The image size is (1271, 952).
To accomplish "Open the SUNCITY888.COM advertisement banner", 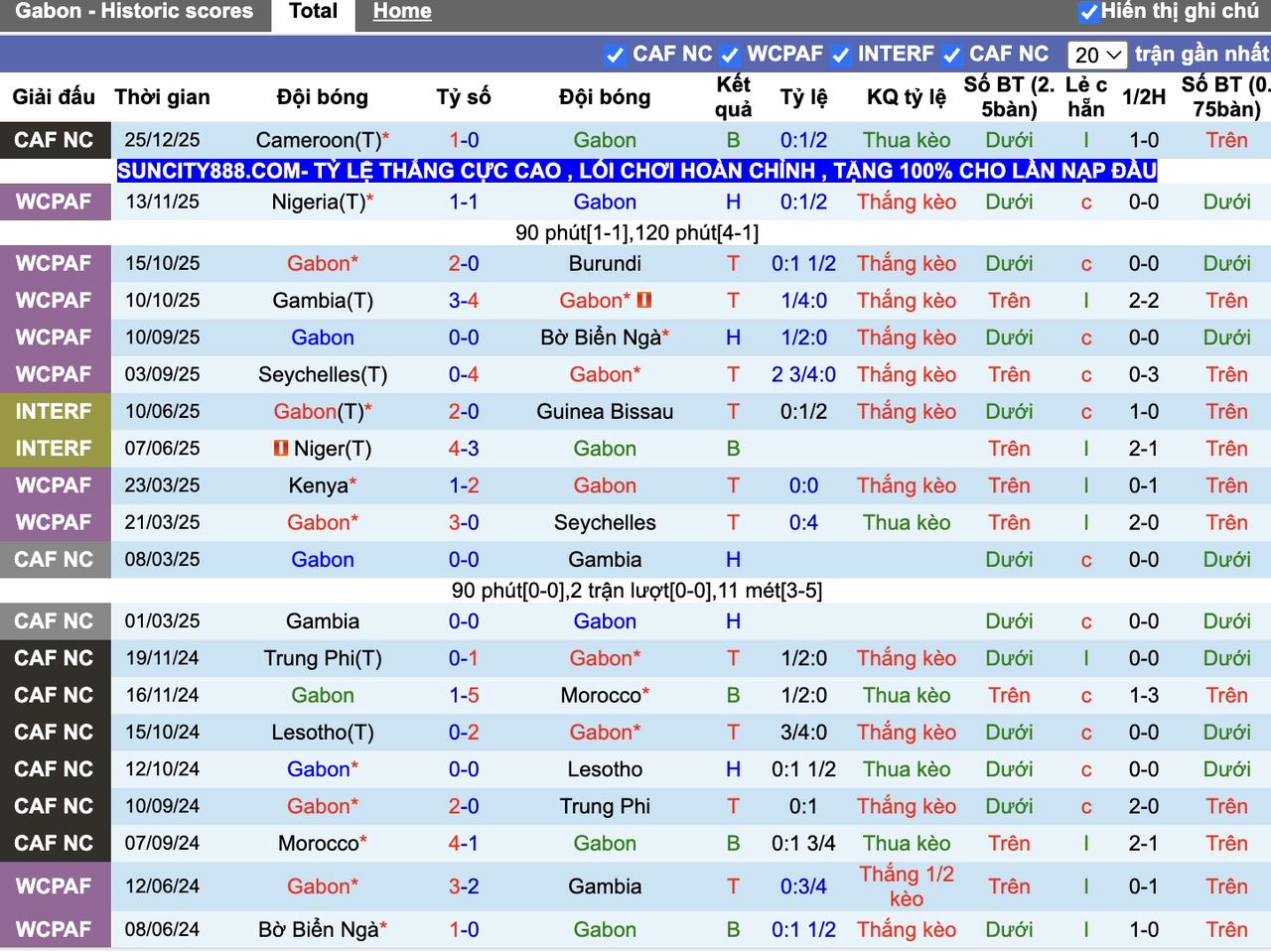I will (x=636, y=171).
